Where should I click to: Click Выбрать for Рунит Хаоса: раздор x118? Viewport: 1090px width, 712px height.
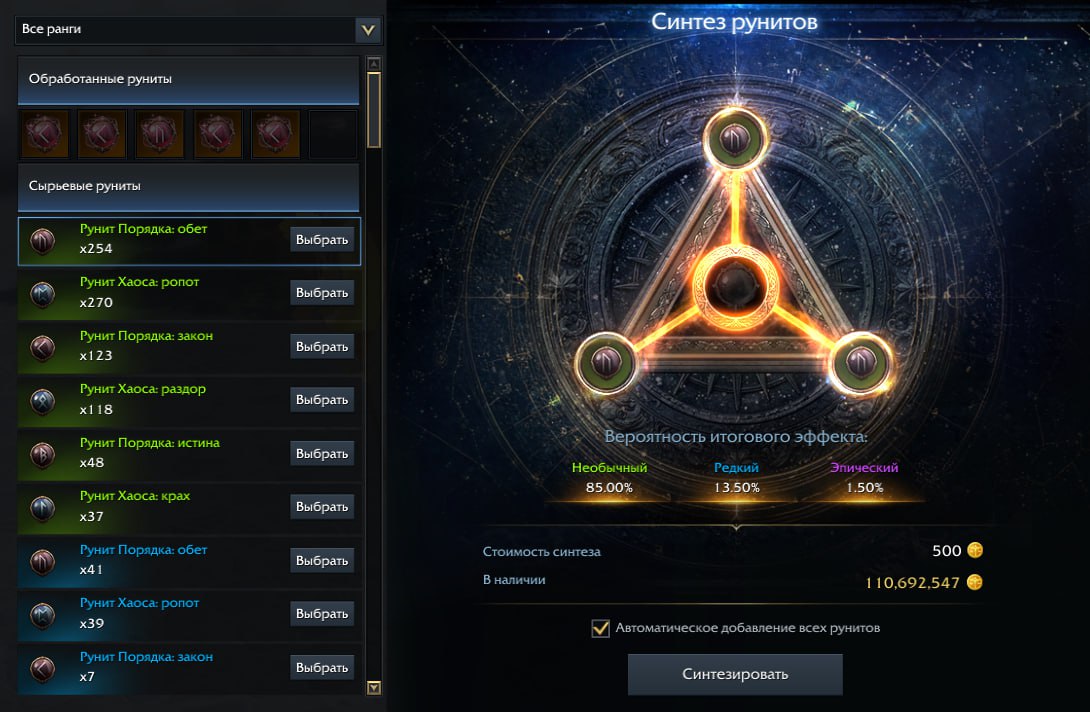[x=322, y=400]
